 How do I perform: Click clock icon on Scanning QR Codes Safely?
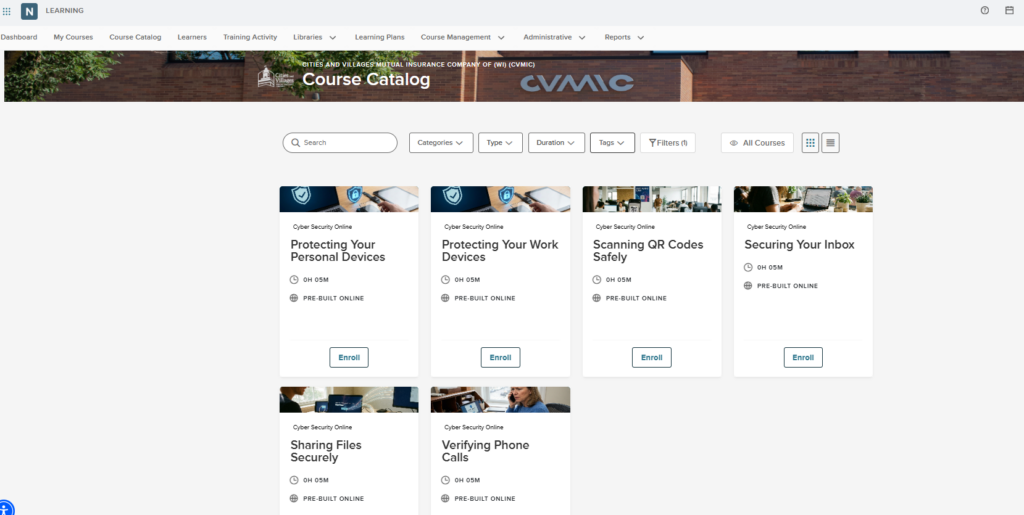click(x=596, y=279)
